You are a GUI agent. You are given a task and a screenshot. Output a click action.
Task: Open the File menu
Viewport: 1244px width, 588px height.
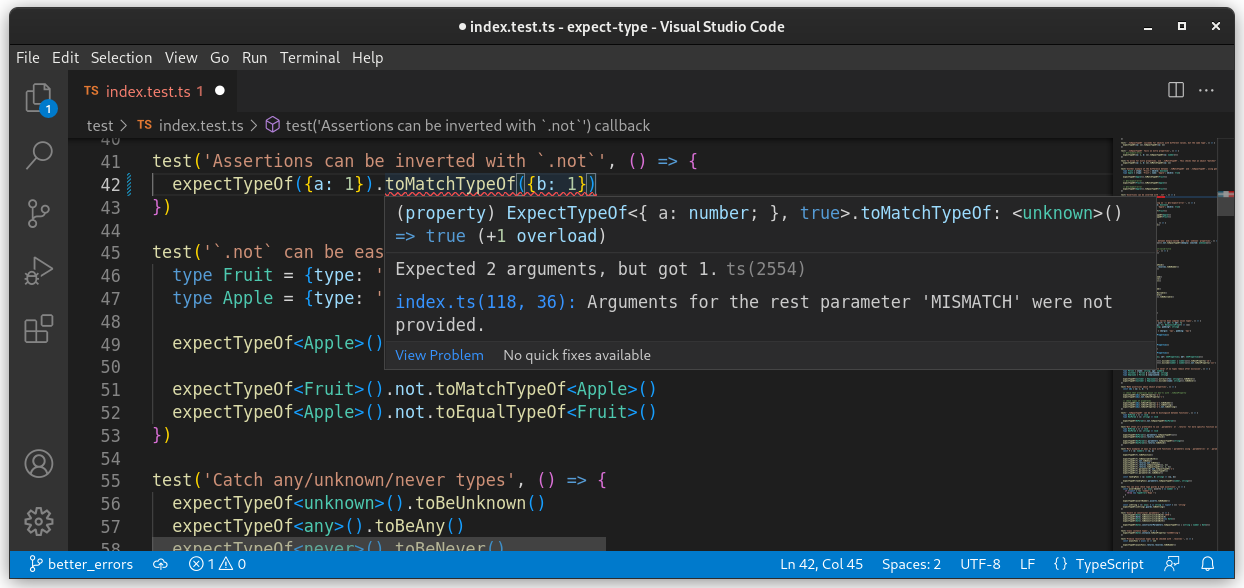[x=28, y=57]
